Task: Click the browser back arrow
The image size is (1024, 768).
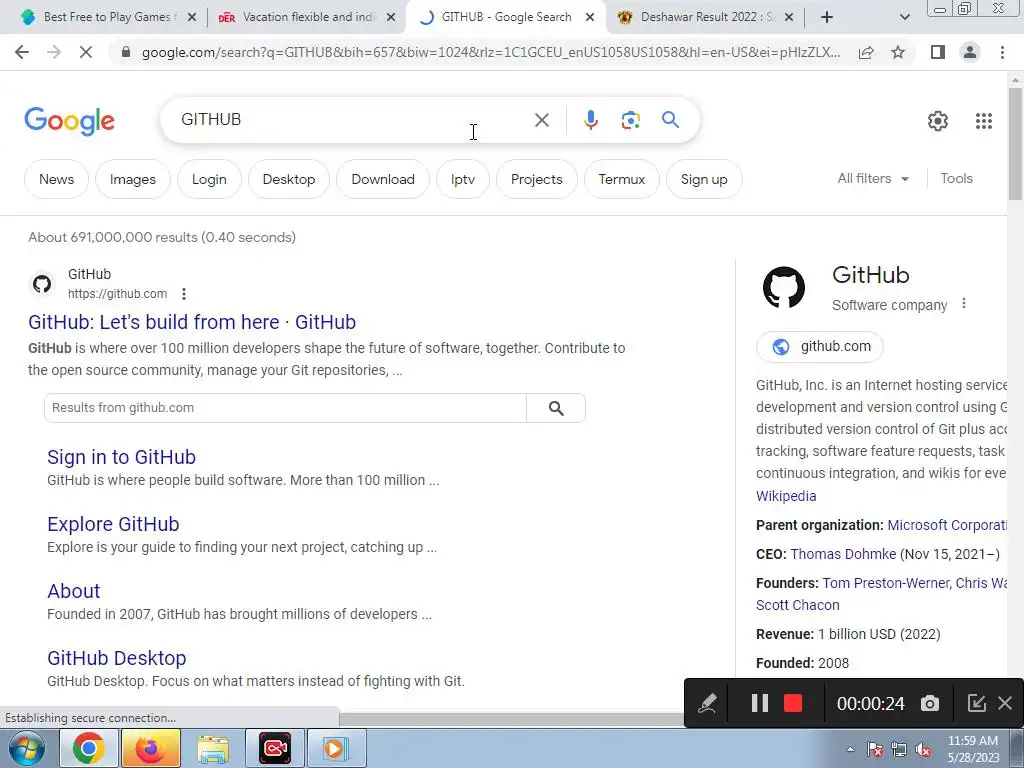Action: click(x=22, y=52)
